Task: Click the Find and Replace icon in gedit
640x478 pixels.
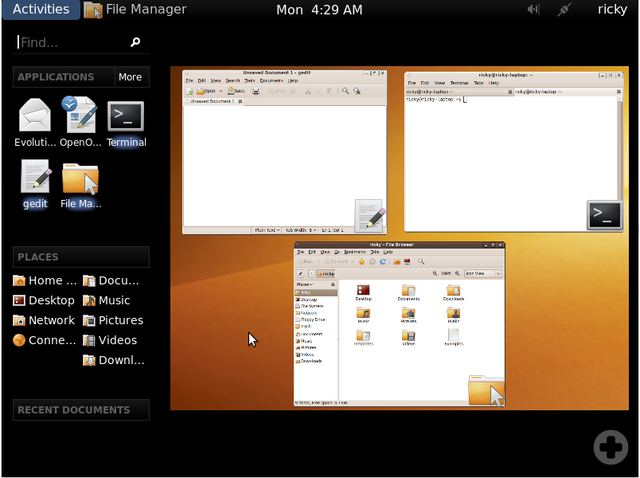Action: coord(357,91)
